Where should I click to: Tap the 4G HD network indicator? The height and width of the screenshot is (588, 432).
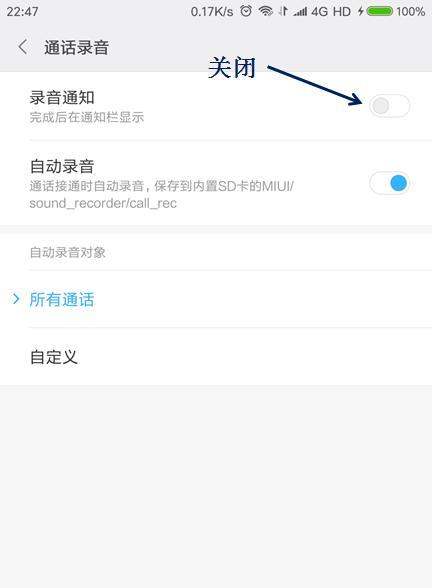click(x=331, y=12)
